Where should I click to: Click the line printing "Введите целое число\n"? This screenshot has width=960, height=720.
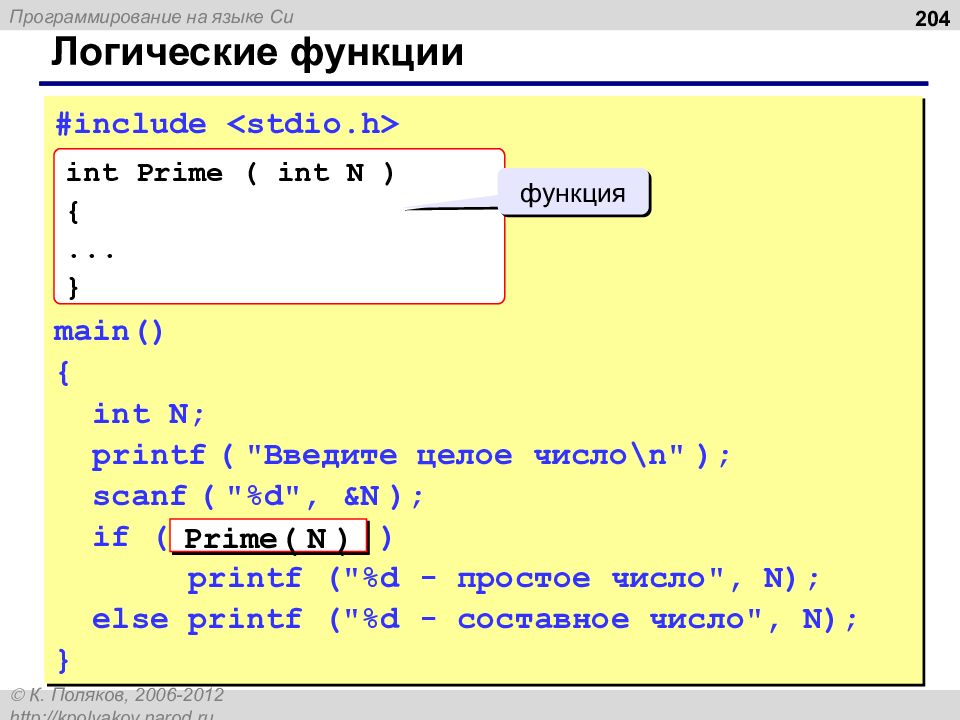coord(411,456)
